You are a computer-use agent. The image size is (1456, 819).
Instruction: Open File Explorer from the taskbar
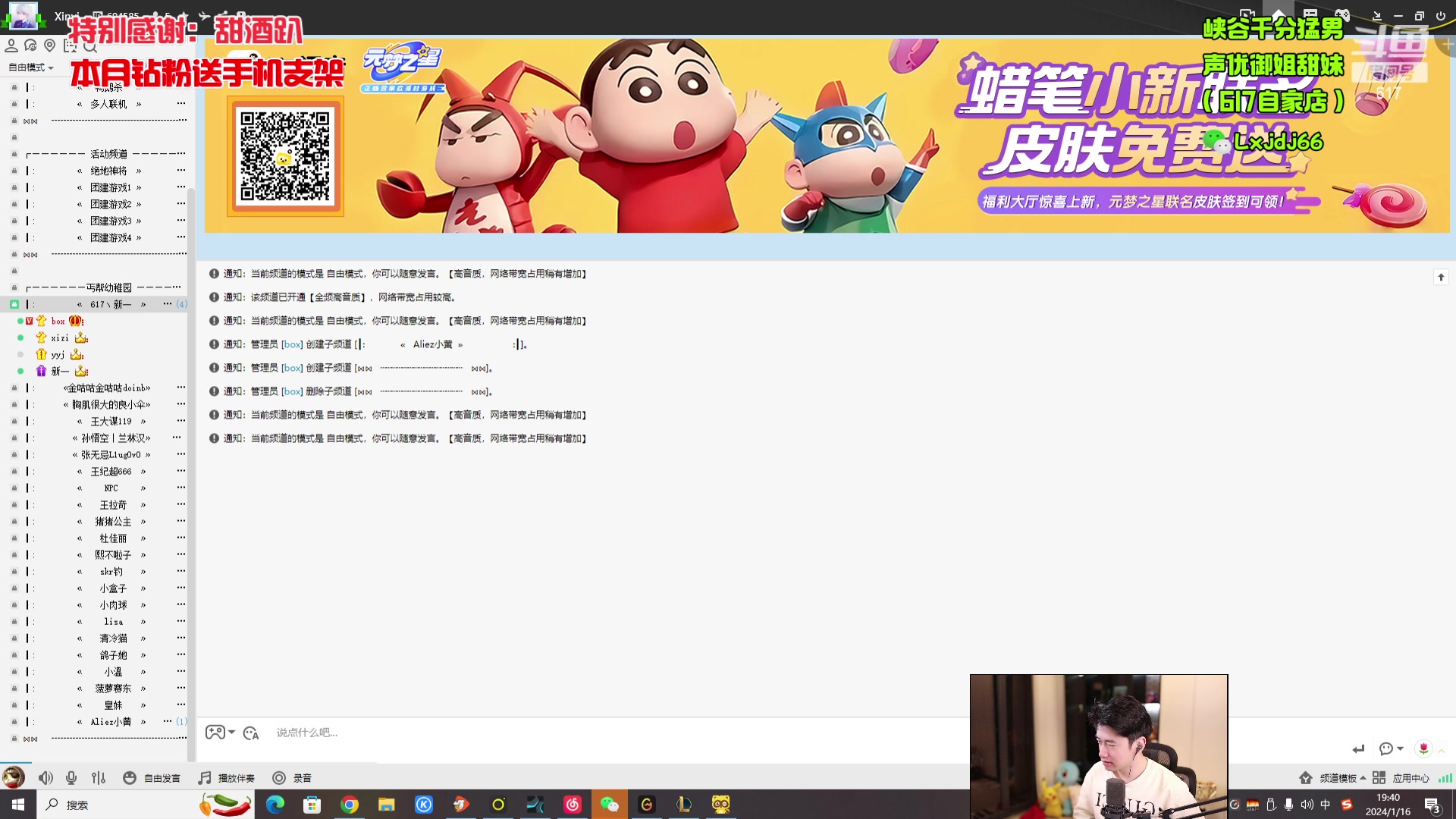click(x=387, y=805)
